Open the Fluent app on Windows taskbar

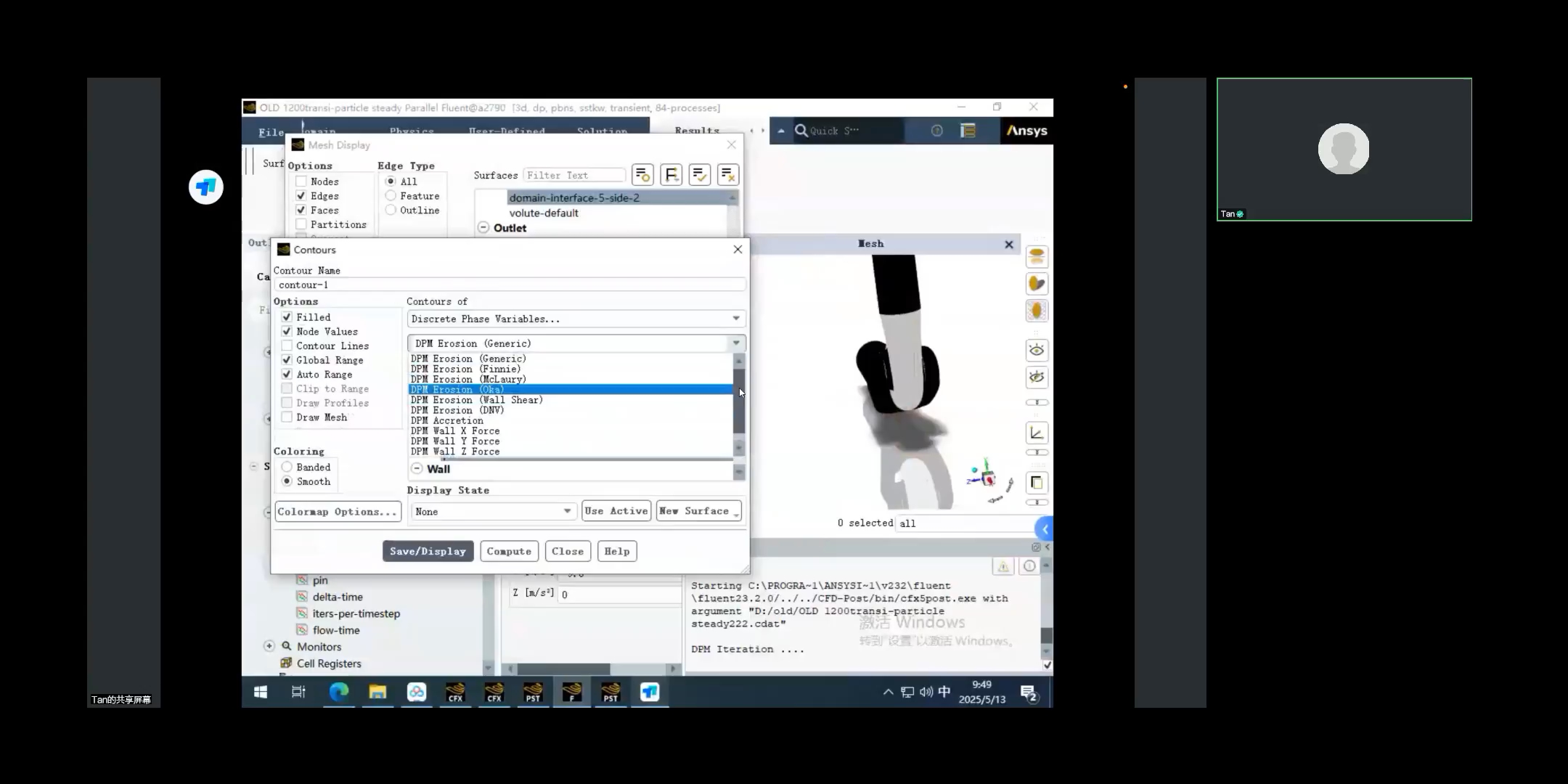pyautogui.click(x=571, y=692)
